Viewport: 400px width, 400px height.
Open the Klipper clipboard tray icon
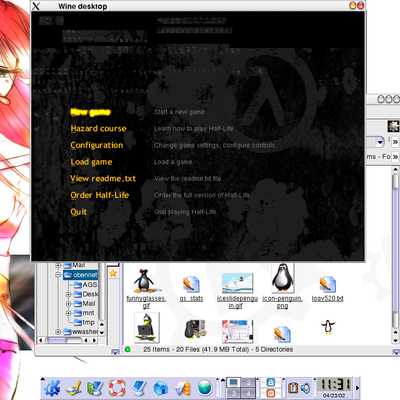pos(293,388)
